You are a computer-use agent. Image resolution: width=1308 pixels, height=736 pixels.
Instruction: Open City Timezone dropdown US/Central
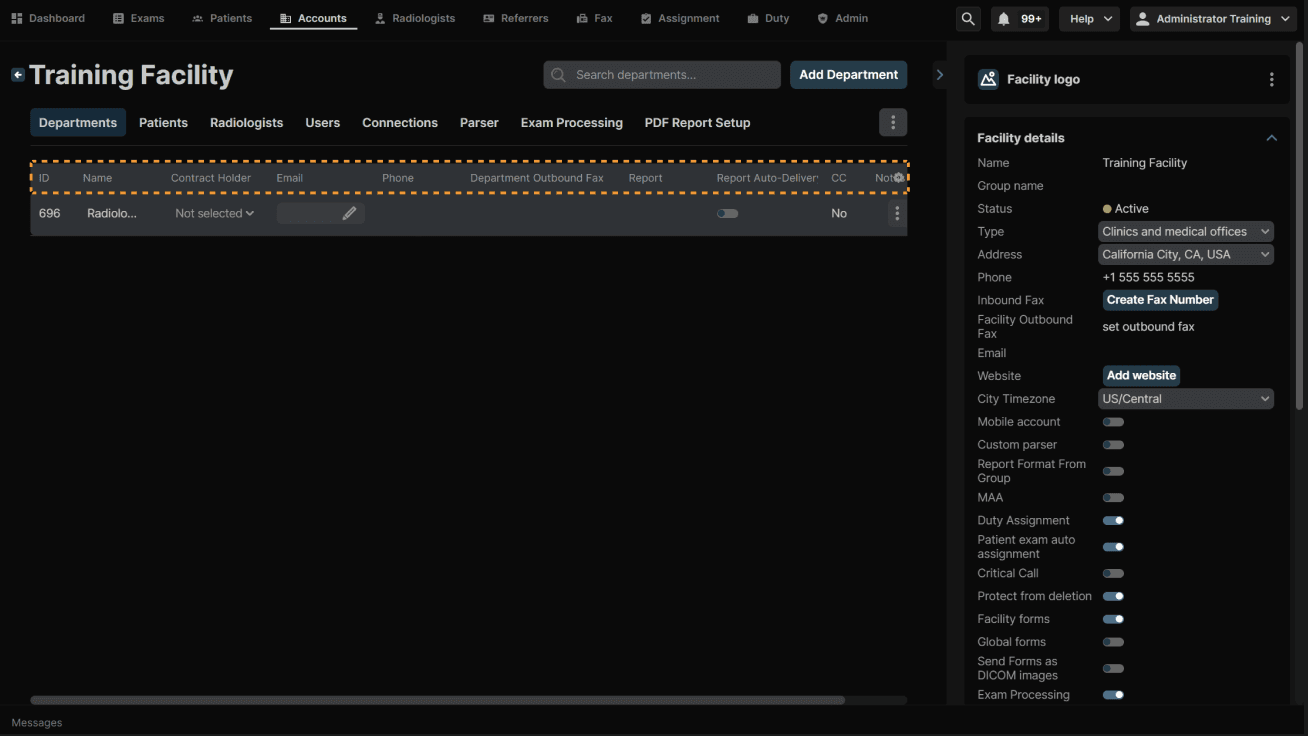[1186, 399]
